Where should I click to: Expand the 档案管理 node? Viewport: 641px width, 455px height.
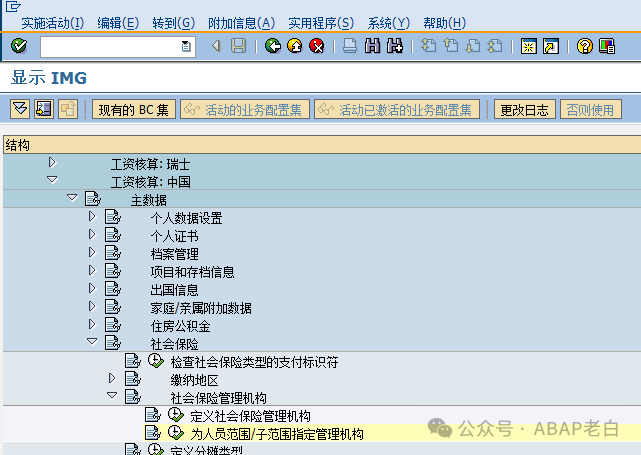point(92,252)
